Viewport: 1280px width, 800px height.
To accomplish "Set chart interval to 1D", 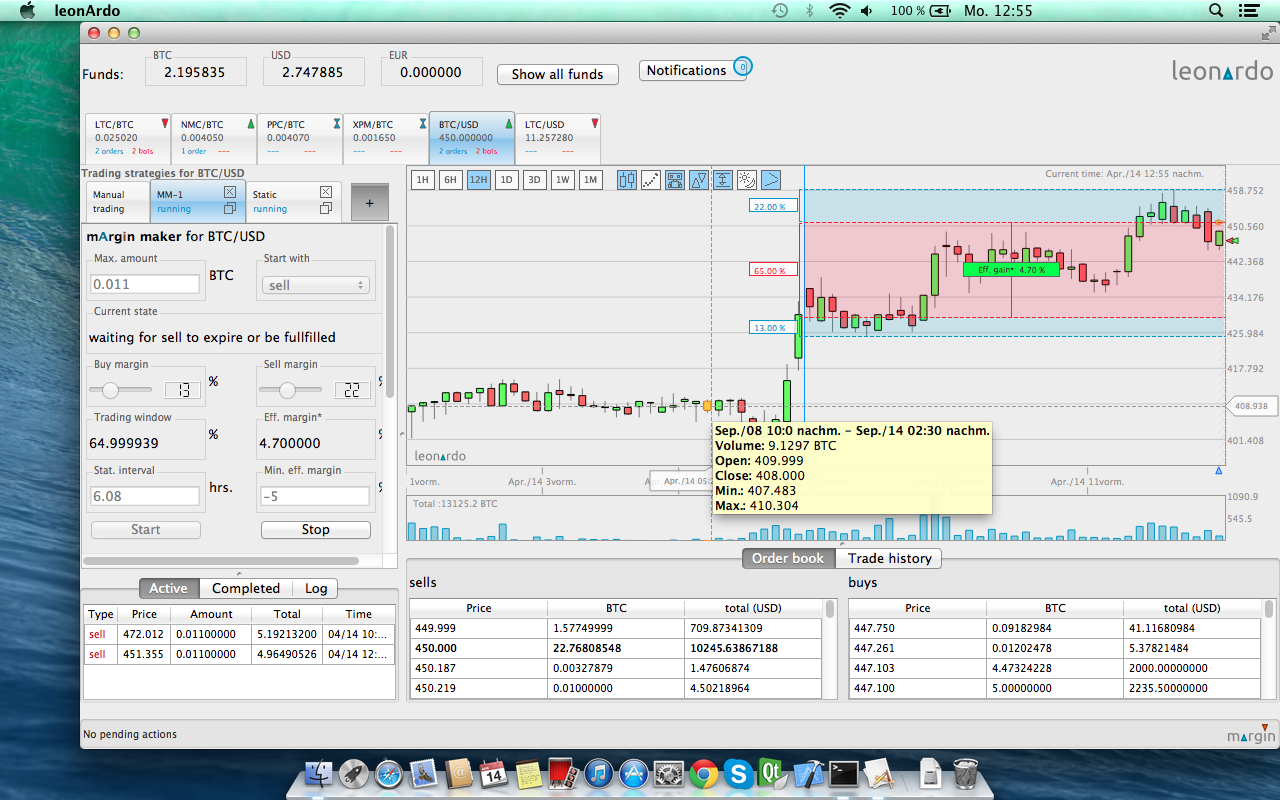I will [507, 180].
